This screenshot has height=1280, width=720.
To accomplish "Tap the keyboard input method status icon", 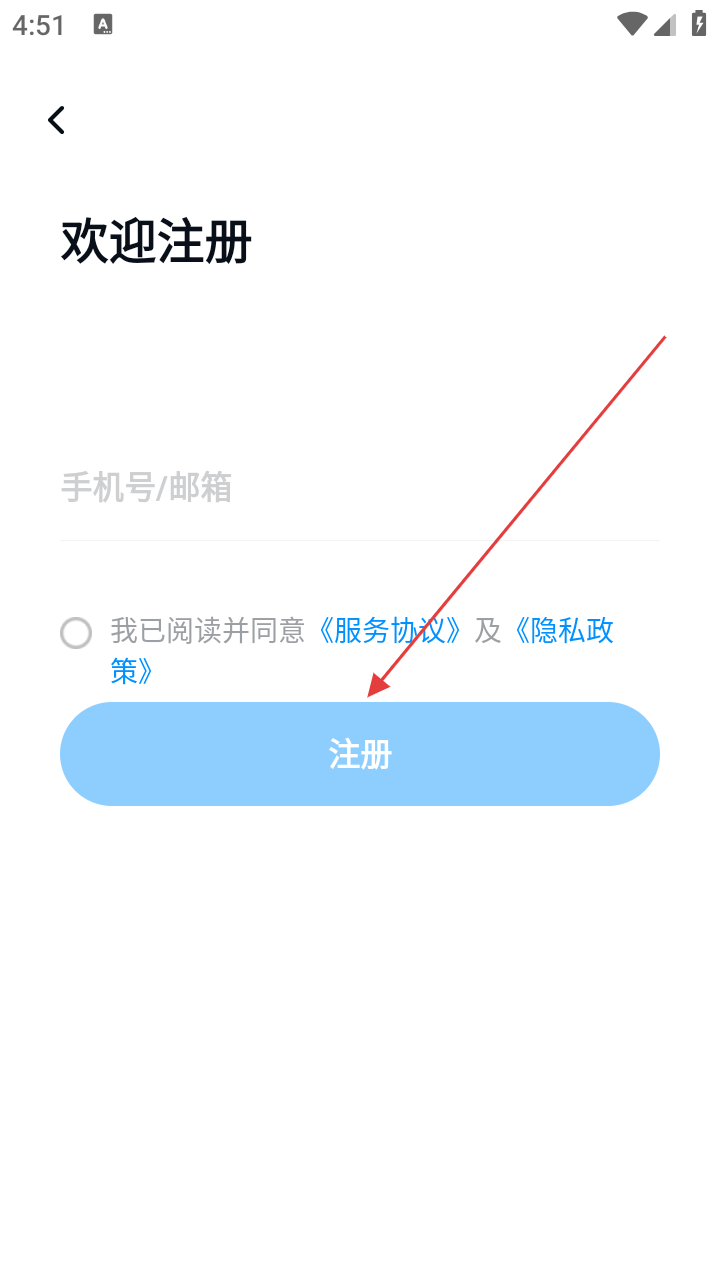I will tap(103, 25).
